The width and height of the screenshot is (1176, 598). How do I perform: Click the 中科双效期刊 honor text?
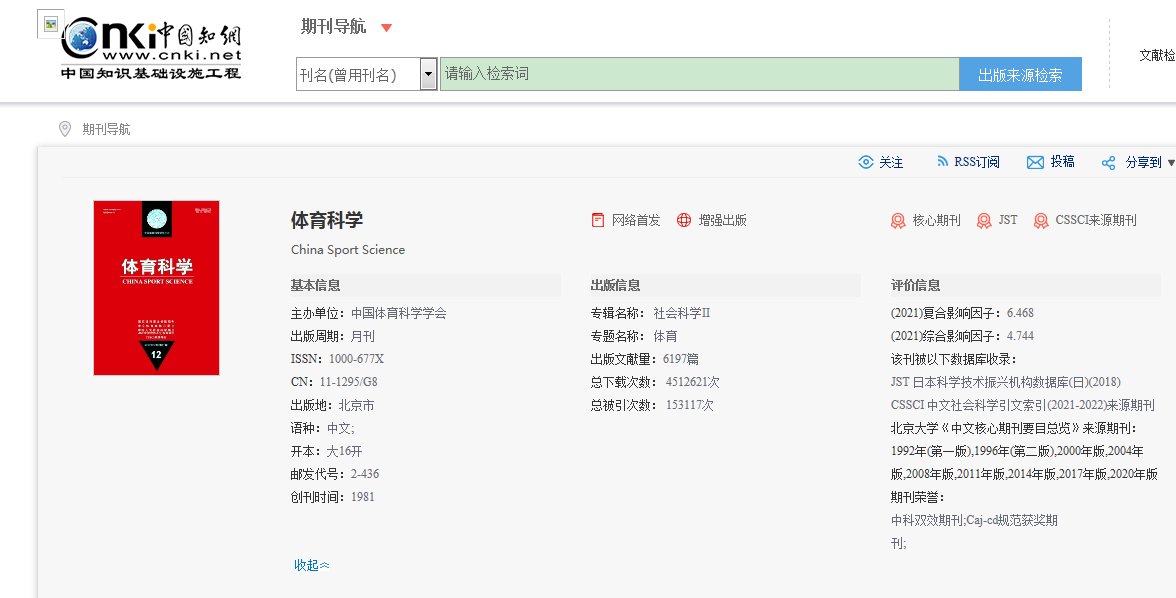point(927,520)
